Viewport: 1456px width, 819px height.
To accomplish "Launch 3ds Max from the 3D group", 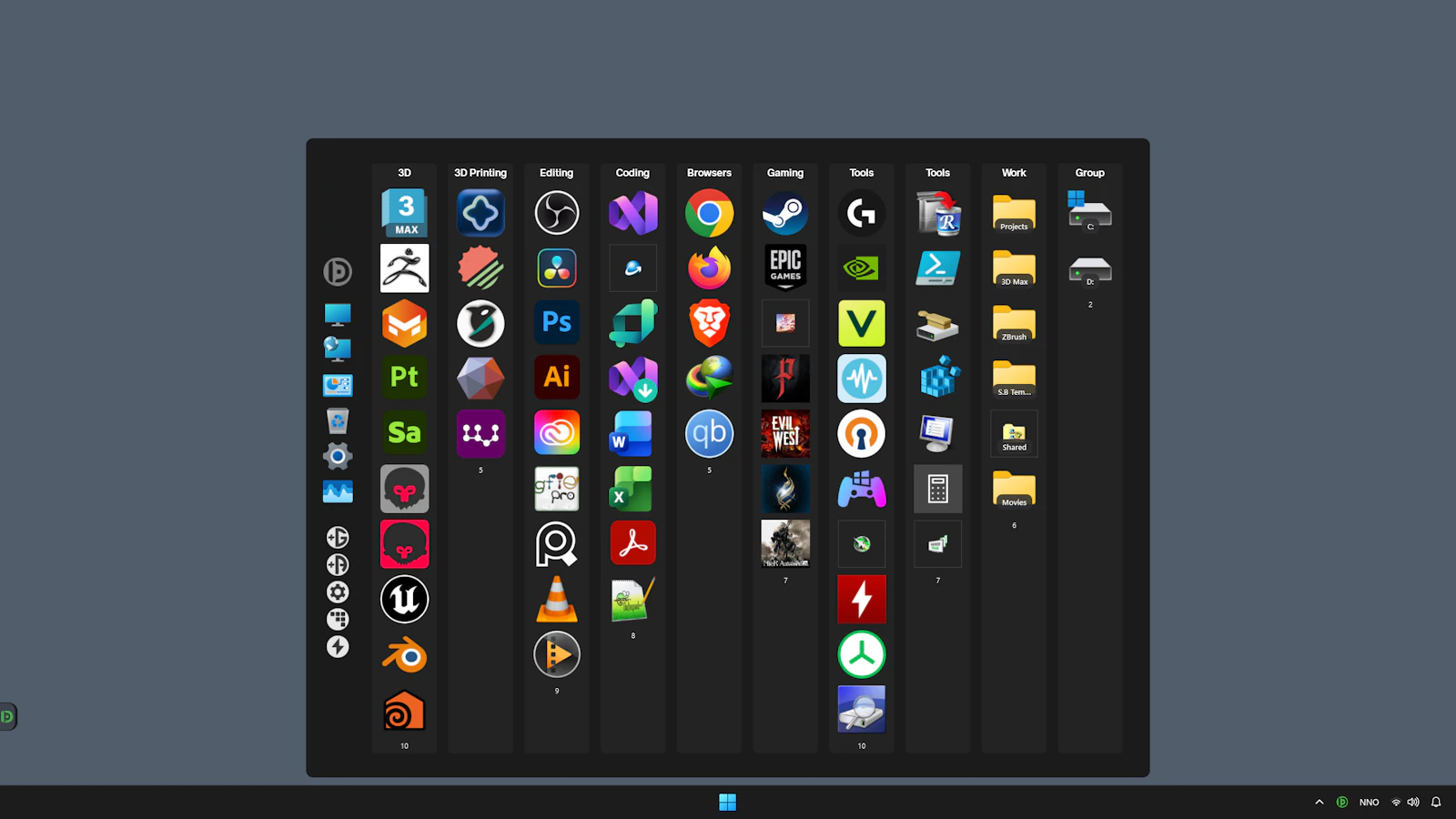I will click(x=405, y=213).
